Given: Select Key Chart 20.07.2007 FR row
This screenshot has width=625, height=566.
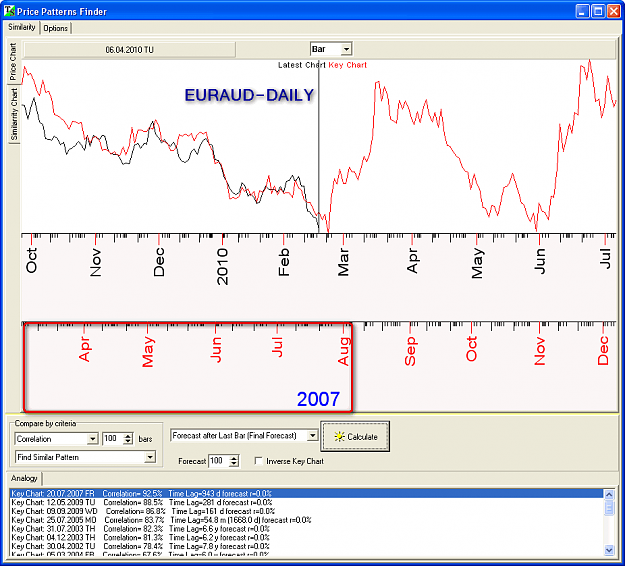Looking at the screenshot, I should click(306, 493).
